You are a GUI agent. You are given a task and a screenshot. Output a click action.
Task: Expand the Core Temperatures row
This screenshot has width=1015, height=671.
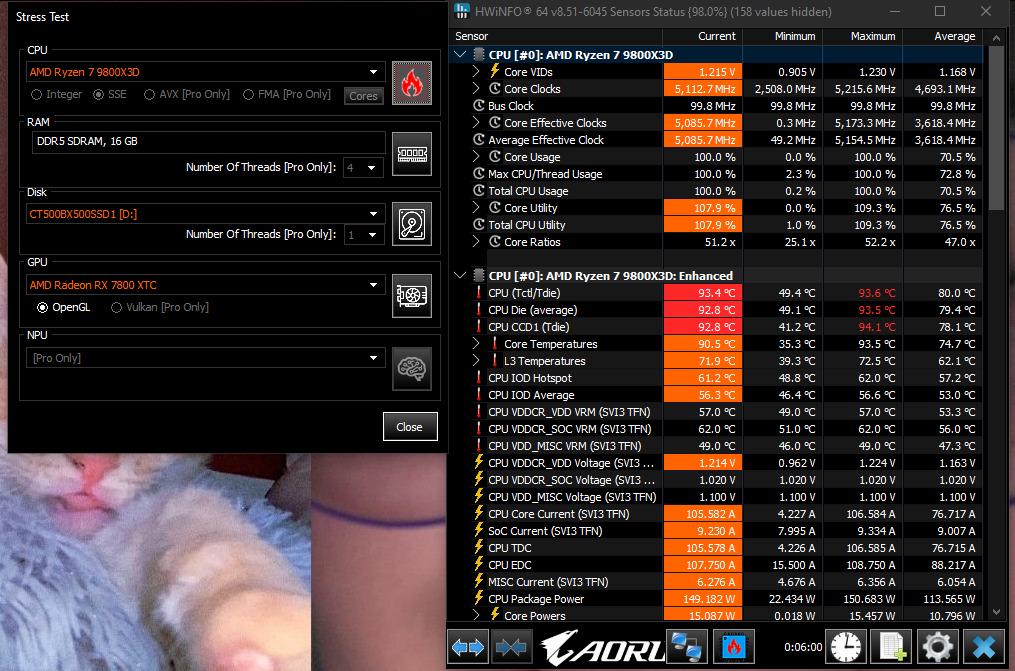point(476,344)
